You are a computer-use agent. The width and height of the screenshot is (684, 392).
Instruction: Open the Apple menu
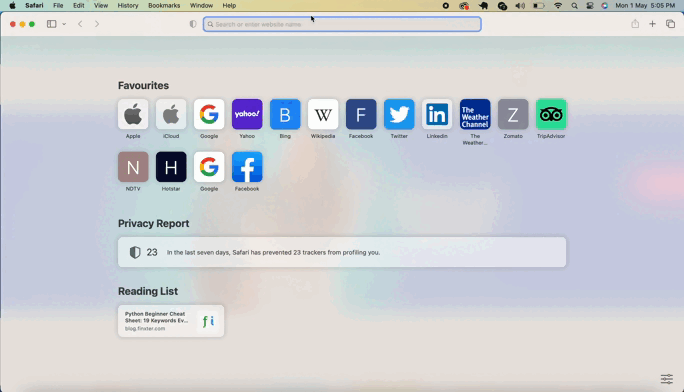click(x=12, y=6)
